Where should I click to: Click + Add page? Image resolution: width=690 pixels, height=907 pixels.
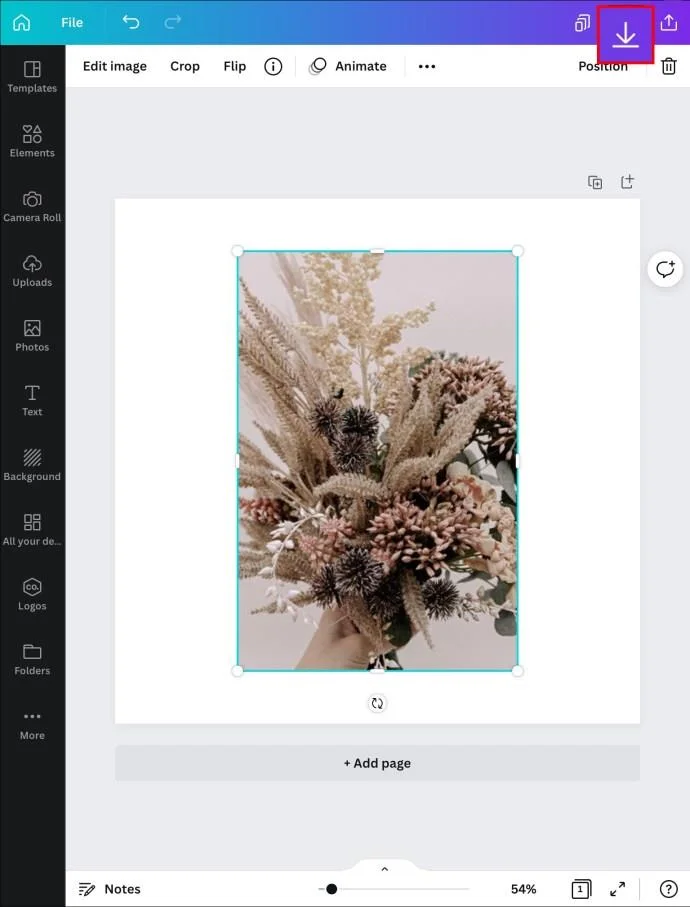377,763
